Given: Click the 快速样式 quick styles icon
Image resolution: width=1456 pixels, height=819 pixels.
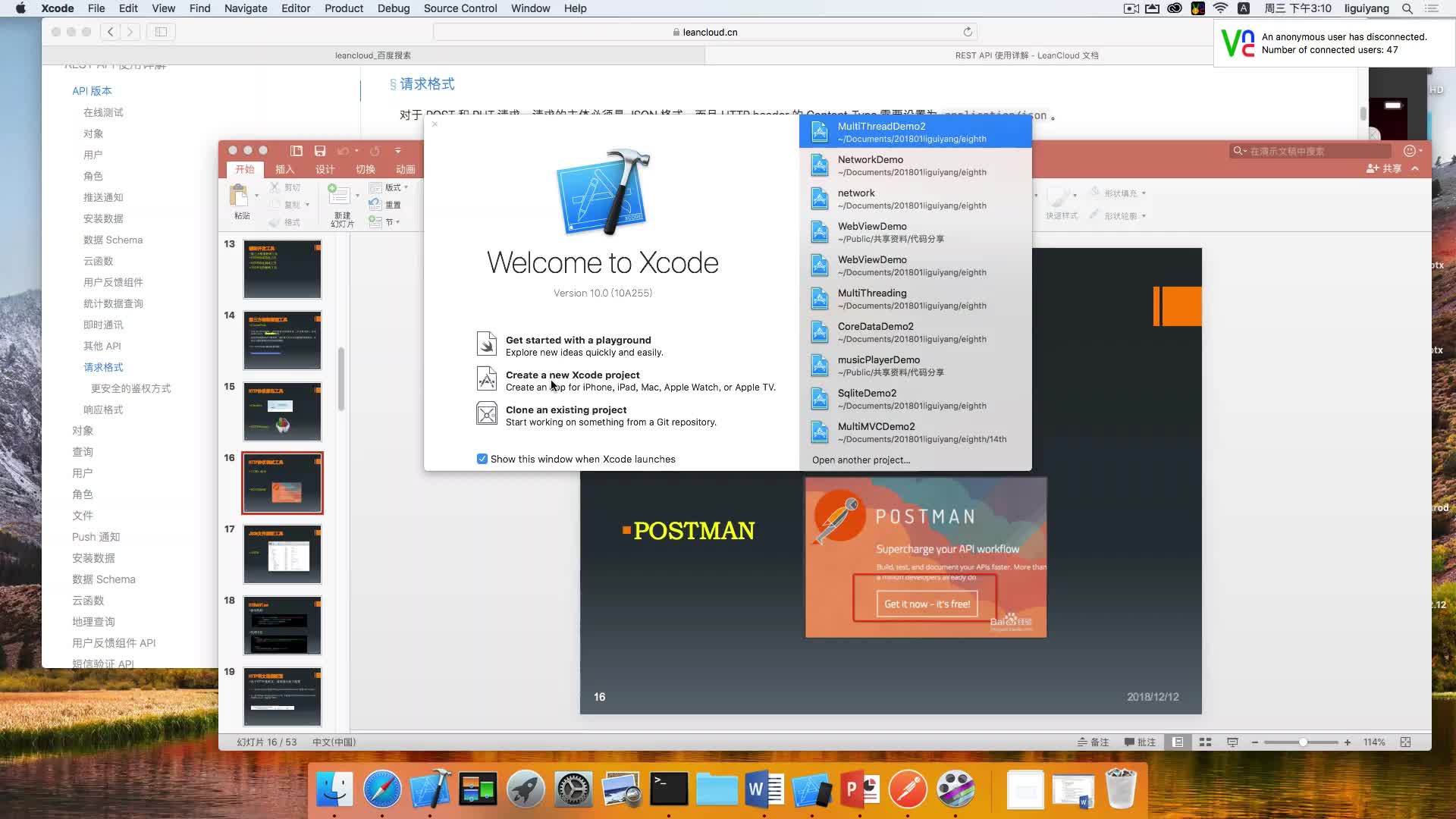Looking at the screenshot, I should point(1059,196).
